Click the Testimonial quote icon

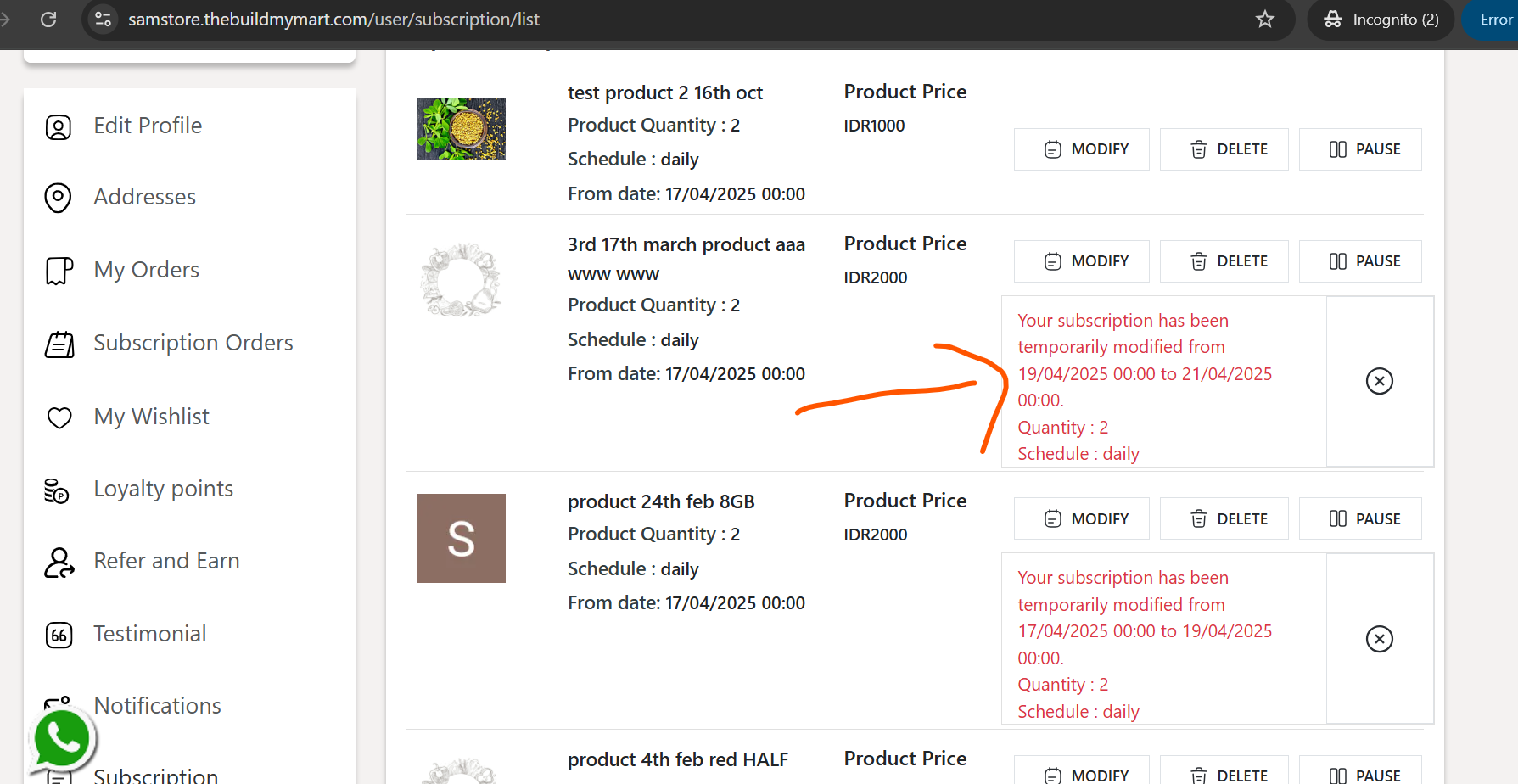59,635
